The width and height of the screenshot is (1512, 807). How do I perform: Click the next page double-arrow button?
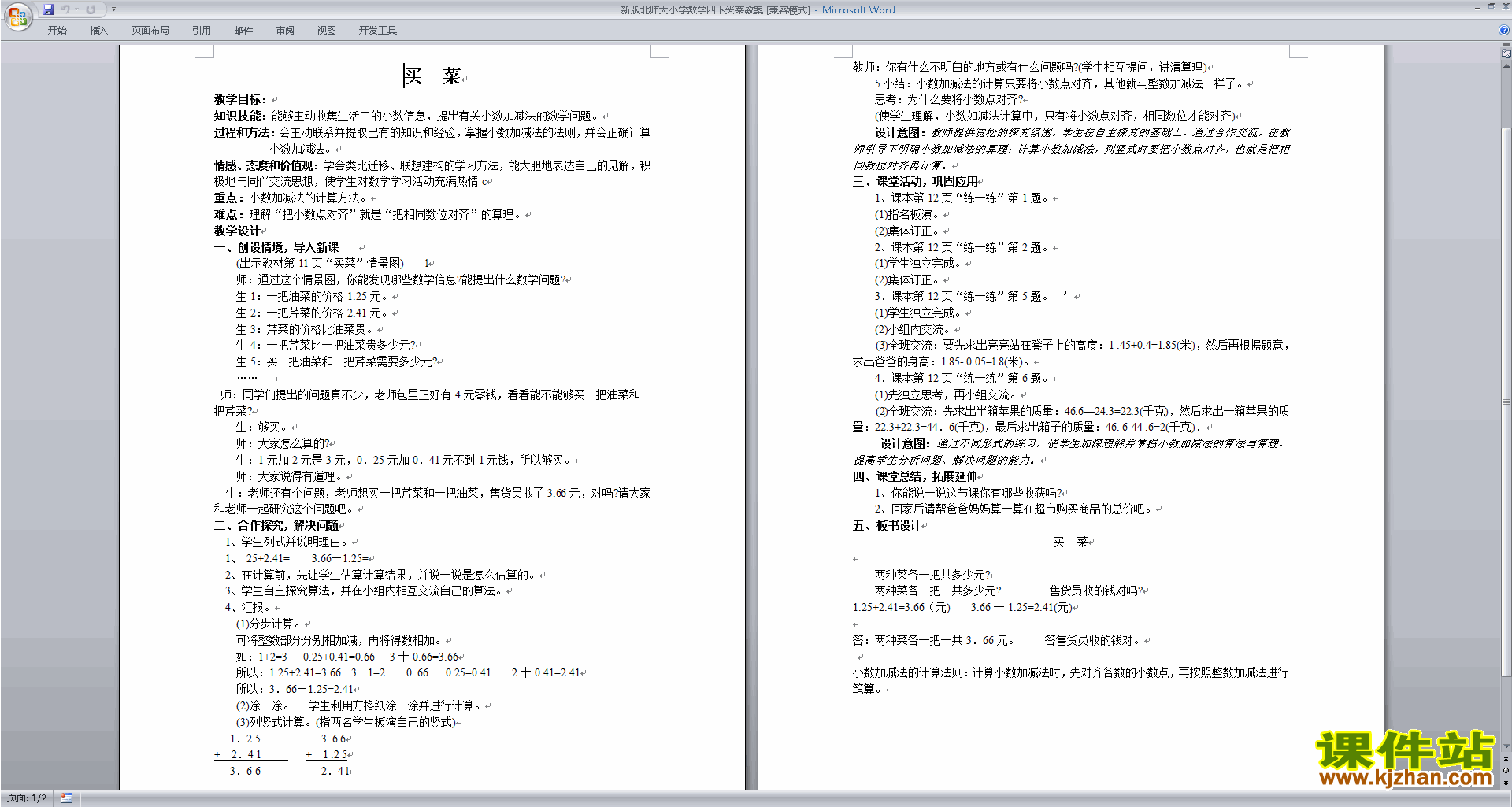click(1506, 783)
